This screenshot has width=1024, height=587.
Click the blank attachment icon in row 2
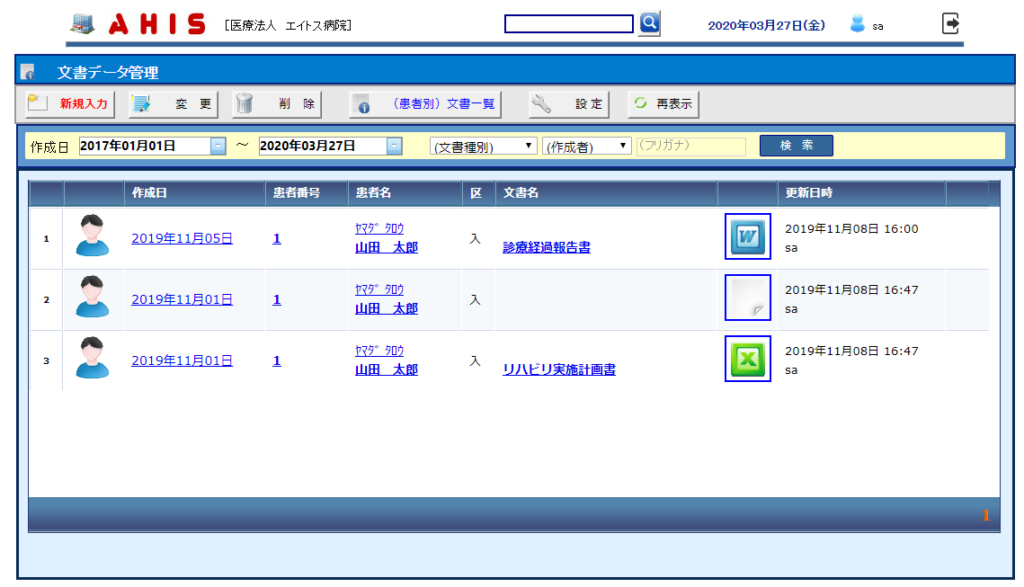(747, 298)
